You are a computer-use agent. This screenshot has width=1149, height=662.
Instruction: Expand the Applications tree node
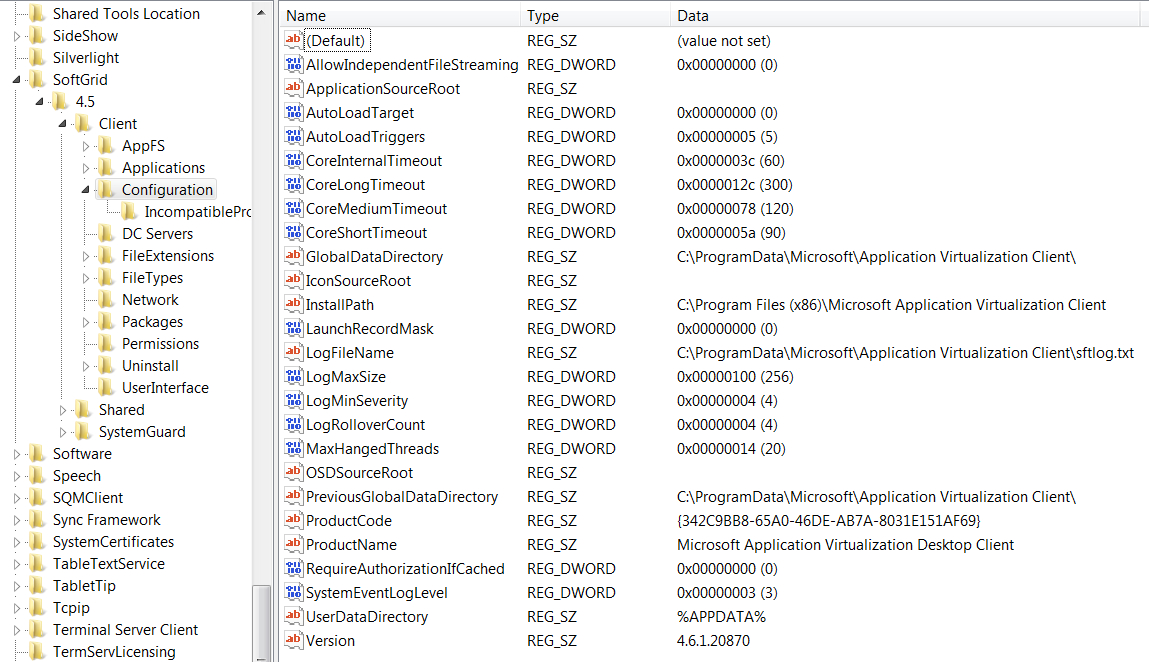tap(86, 168)
